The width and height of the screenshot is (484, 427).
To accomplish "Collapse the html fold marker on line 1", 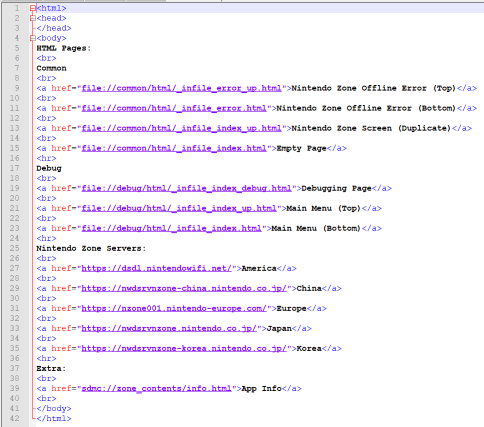I will point(33,8).
